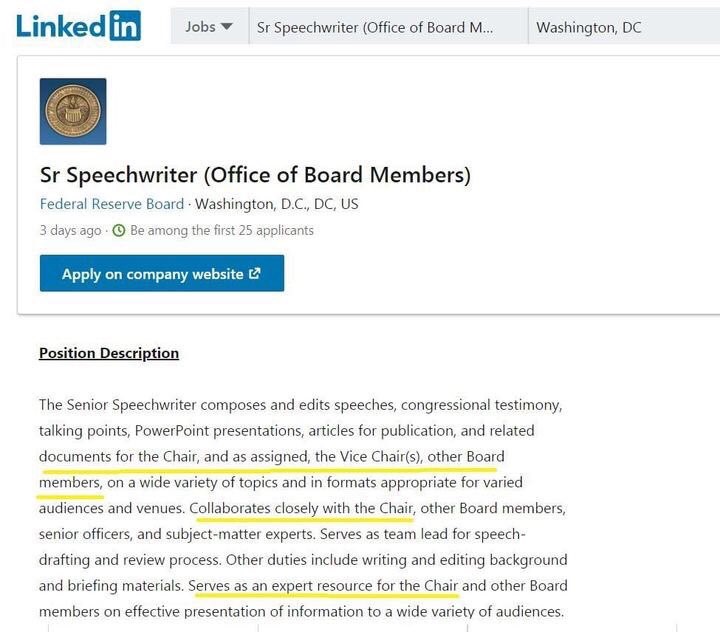Click 'Be among the first 25 applicants'
The width and height of the screenshot is (720, 632).
tap(222, 230)
